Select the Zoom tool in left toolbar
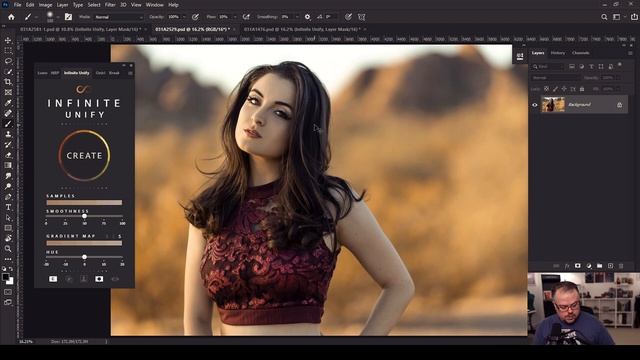 coord(8,249)
